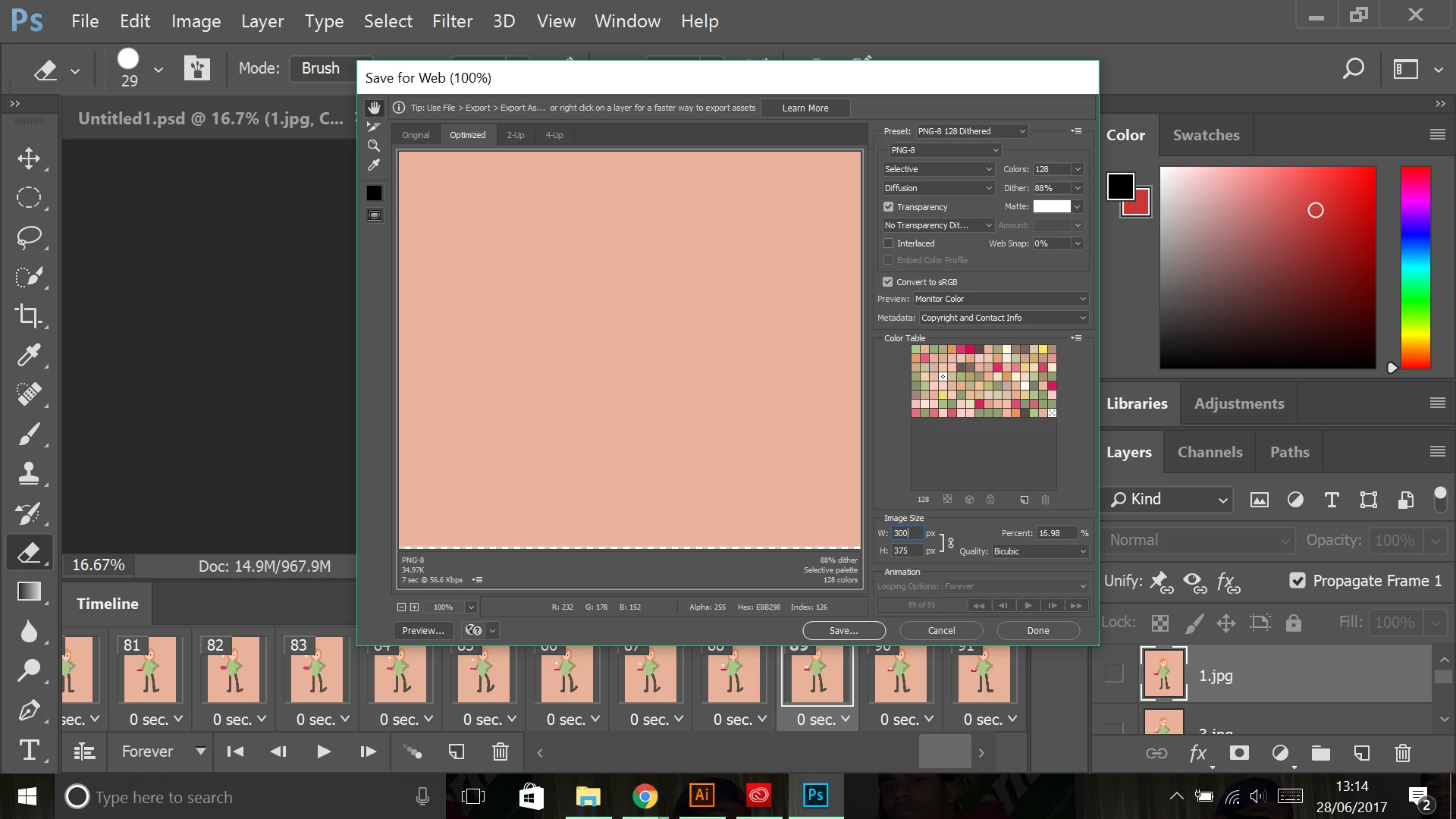Image resolution: width=1456 pixels, height=819 pixels.
Task: Select the Crop tool
Action: [29, 315]
